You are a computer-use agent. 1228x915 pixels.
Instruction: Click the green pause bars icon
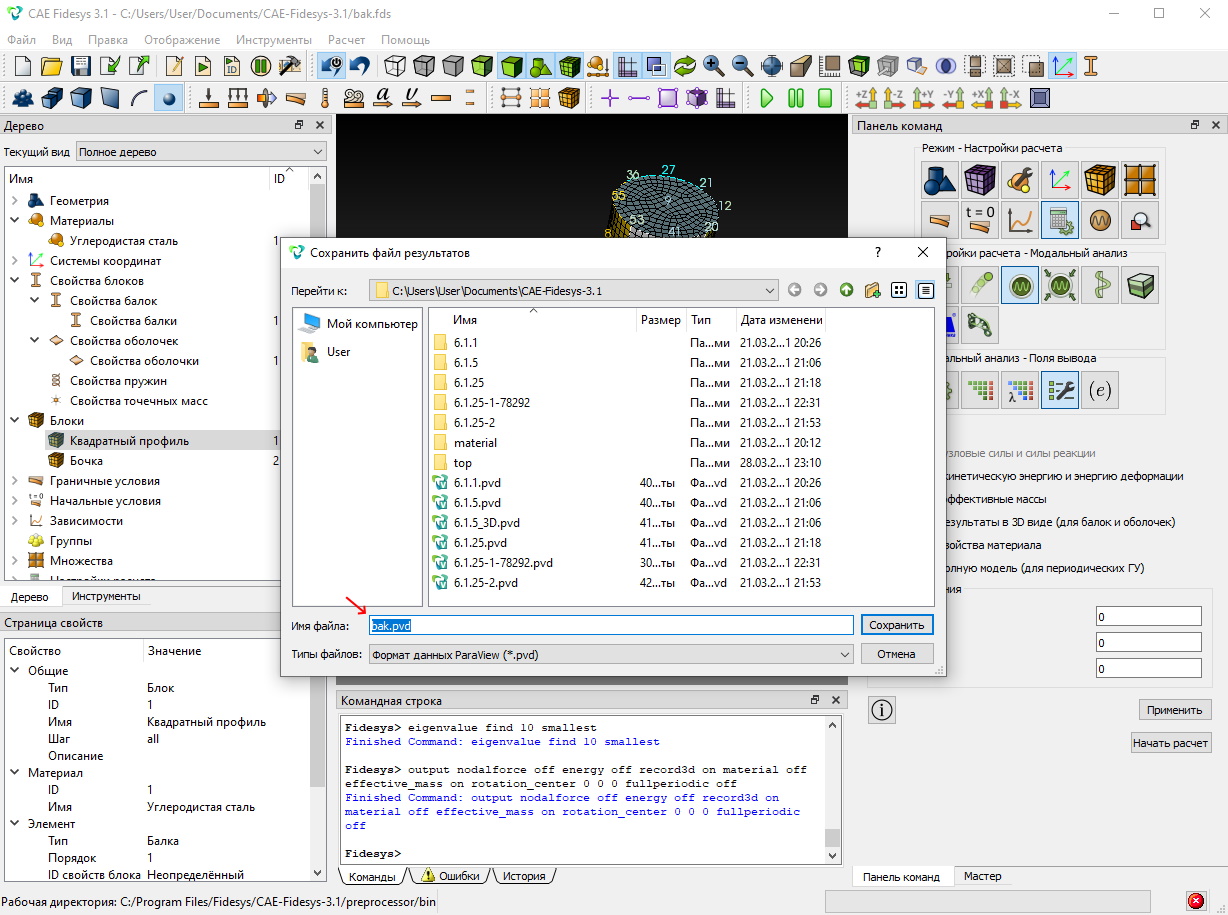(x=796, y=98)
